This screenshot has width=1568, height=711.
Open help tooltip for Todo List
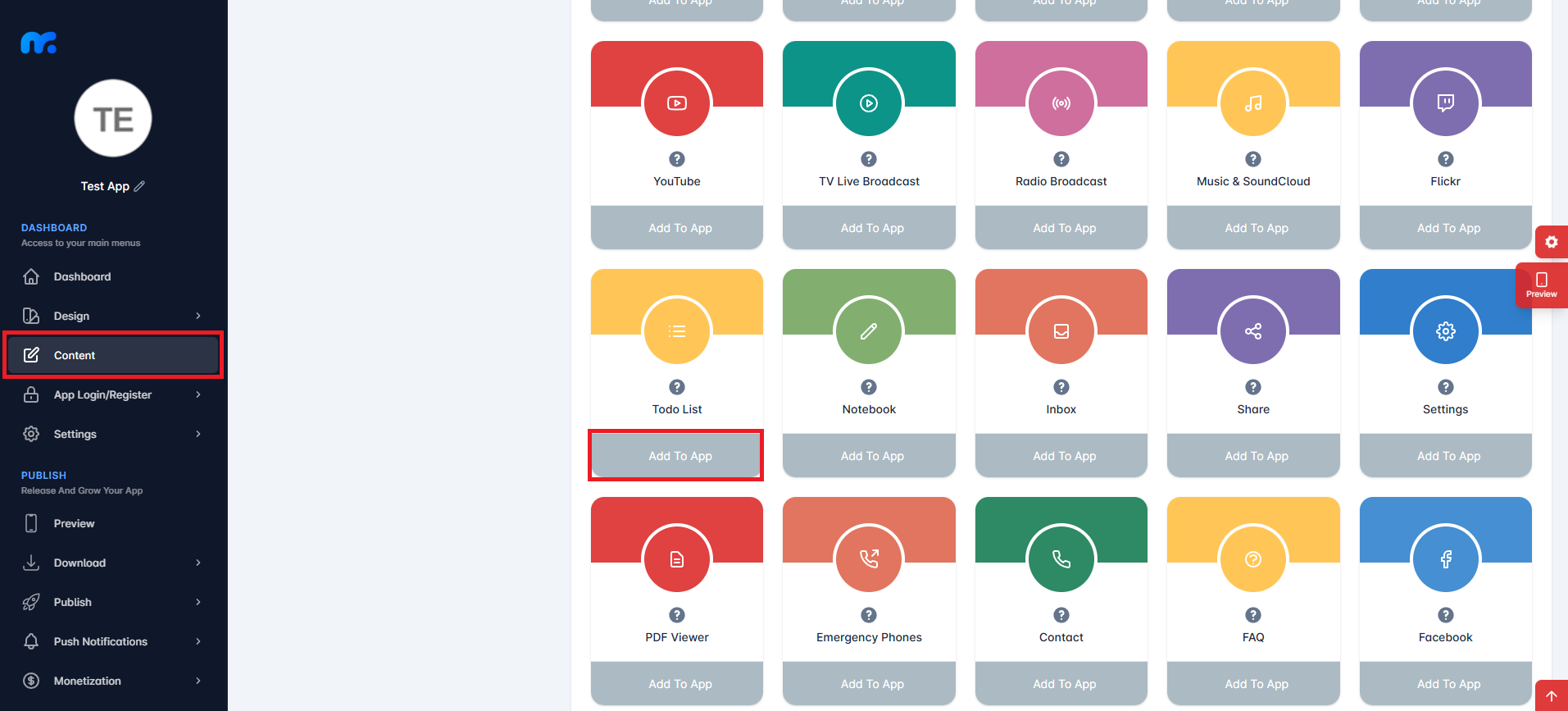pyautogui.click(x=676, y=387)
